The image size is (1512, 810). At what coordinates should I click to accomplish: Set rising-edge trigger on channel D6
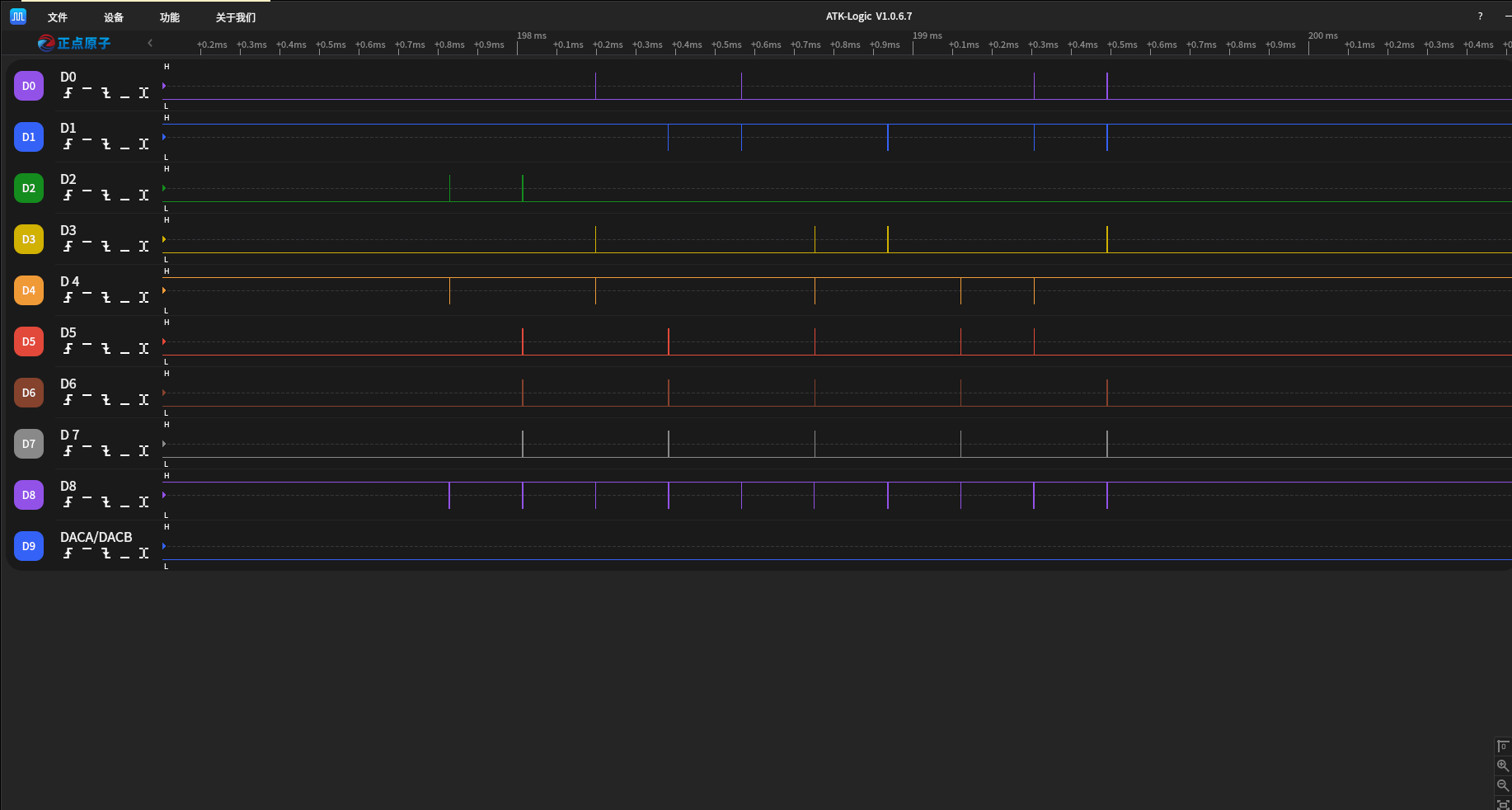(x=68, y=400)
